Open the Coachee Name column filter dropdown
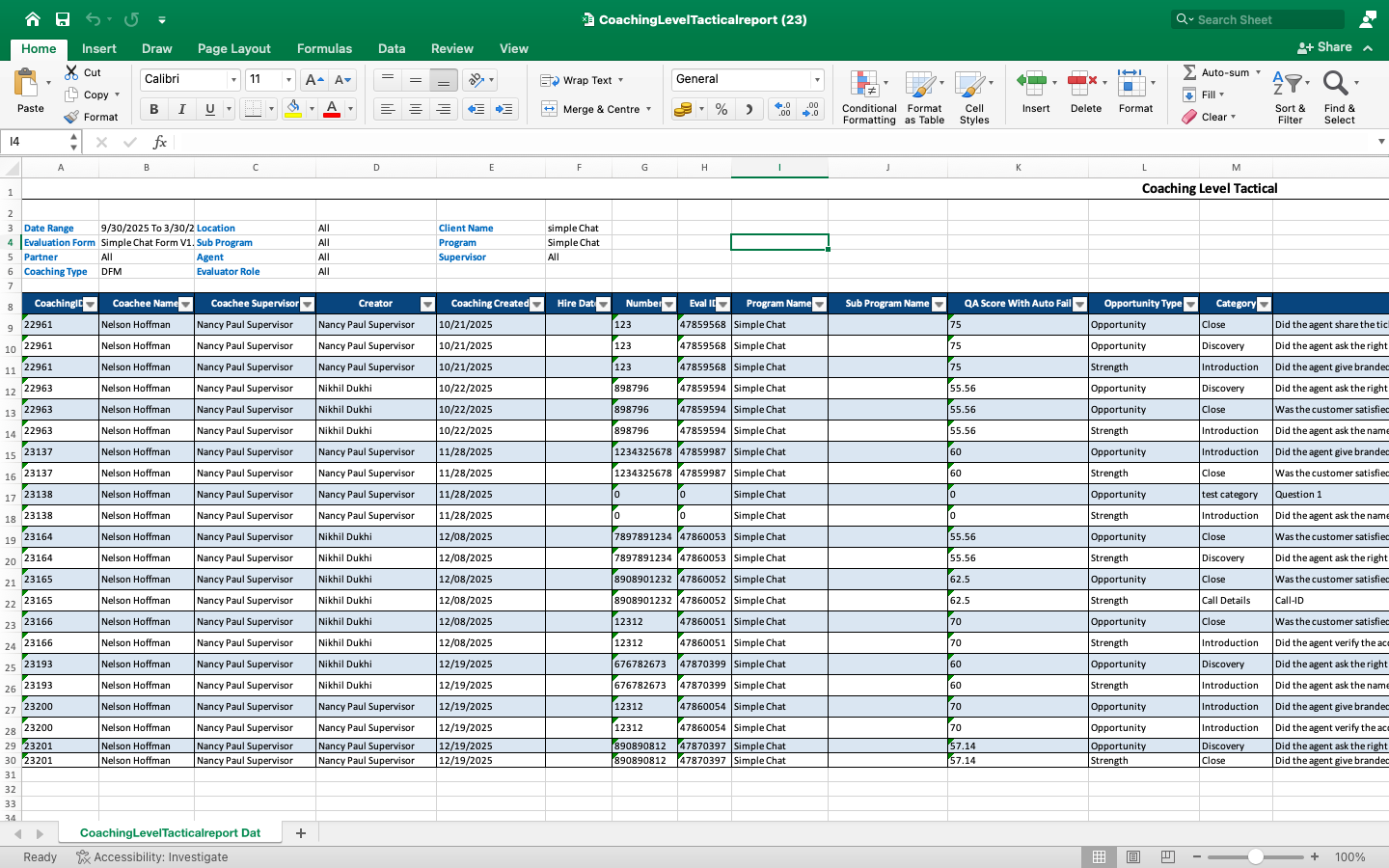This screenshot has width=1389, height=868. pos(186,304)
